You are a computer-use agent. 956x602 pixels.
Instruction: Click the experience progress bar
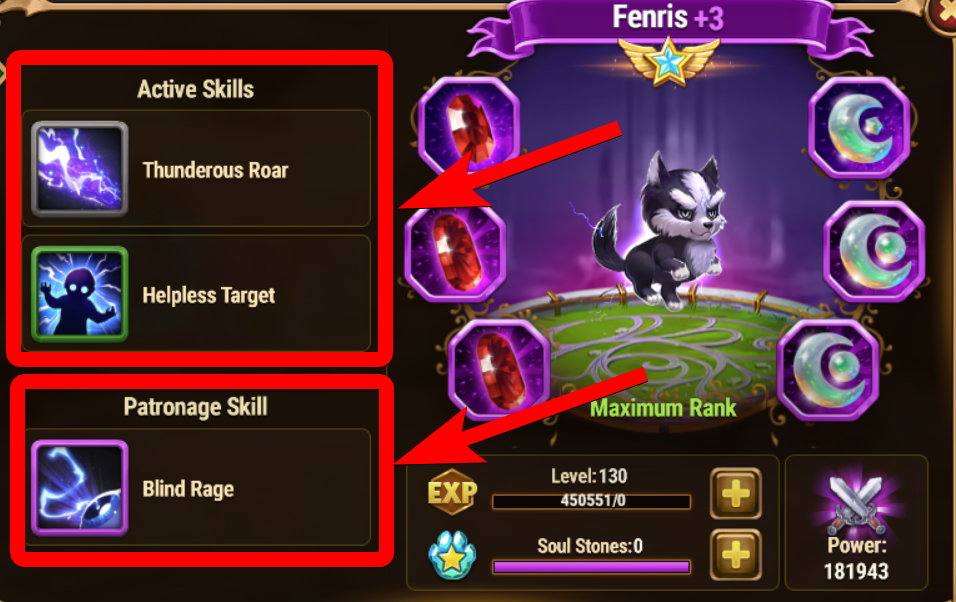[x=591, y=501]
